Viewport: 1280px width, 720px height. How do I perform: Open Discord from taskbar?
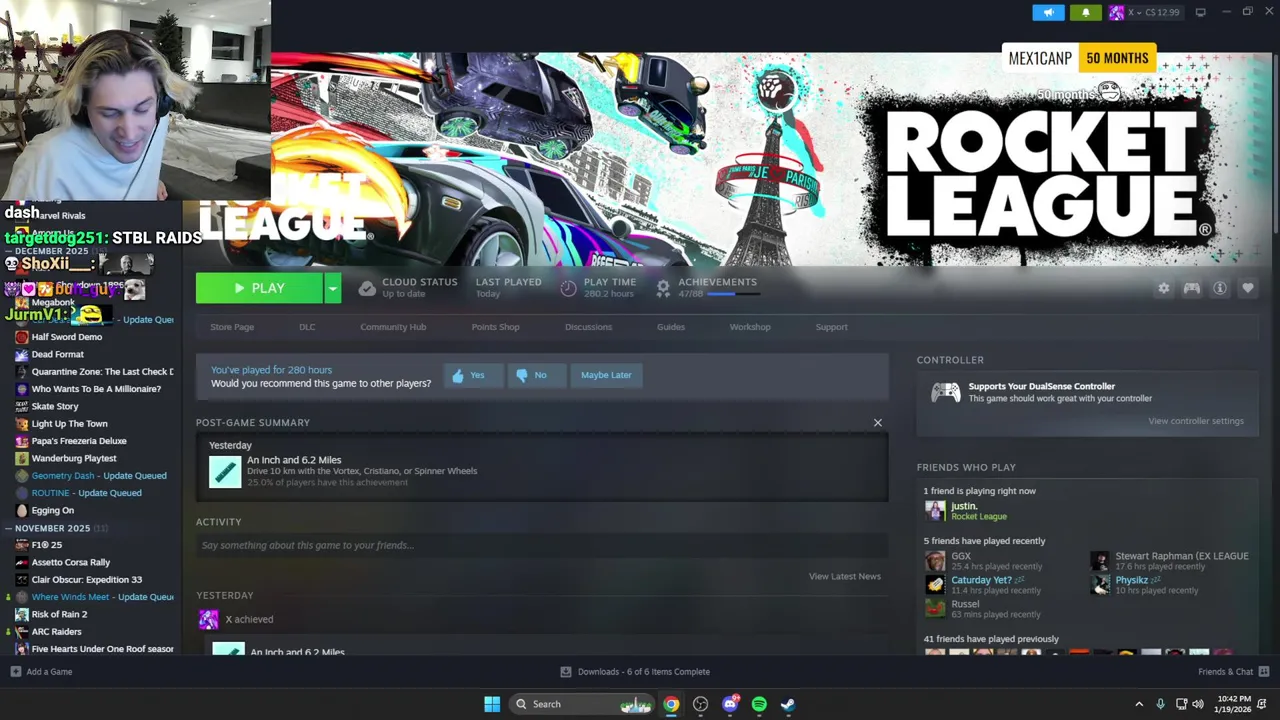click(x=730, y=704)
